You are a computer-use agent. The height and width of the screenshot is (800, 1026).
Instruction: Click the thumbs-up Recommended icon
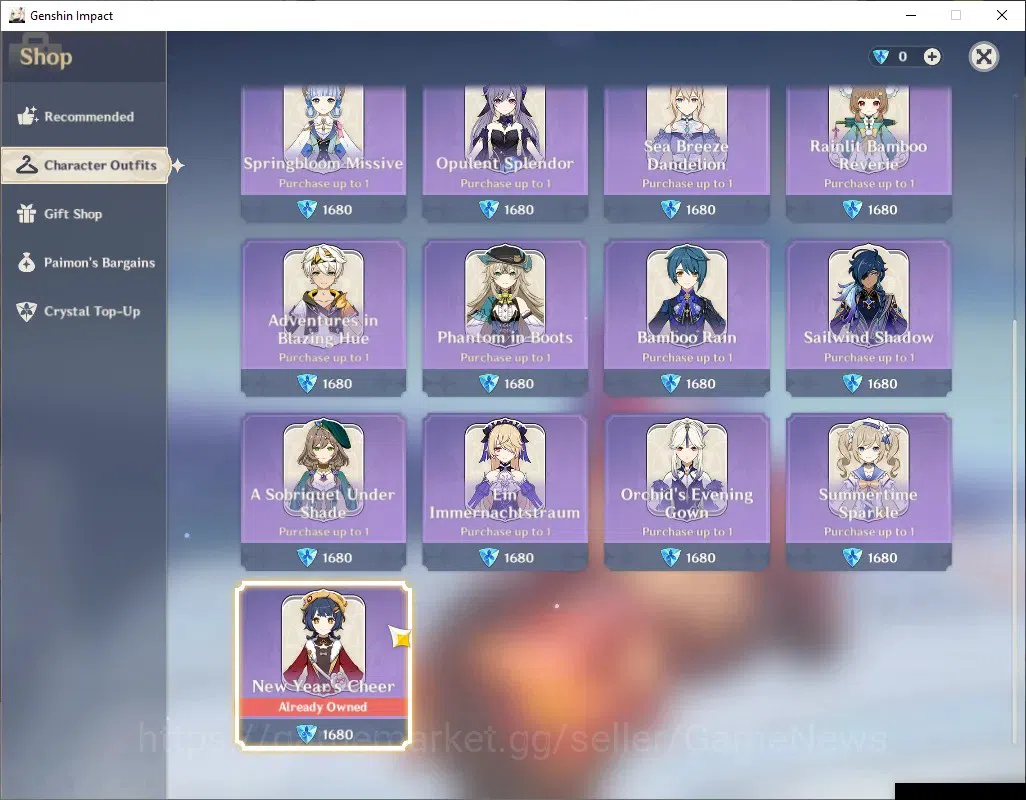click(x=27, y=116)
